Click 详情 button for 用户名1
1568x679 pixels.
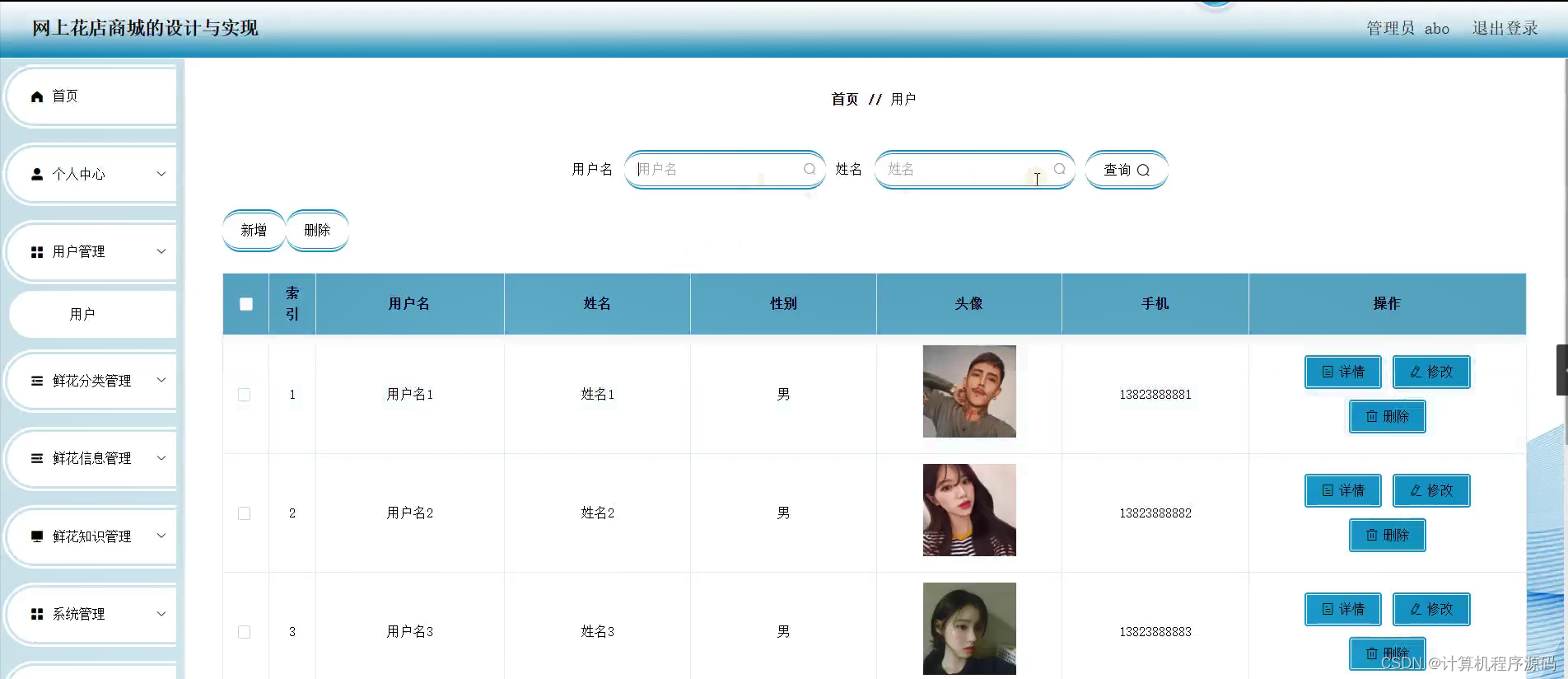[x=1343, y=372]
